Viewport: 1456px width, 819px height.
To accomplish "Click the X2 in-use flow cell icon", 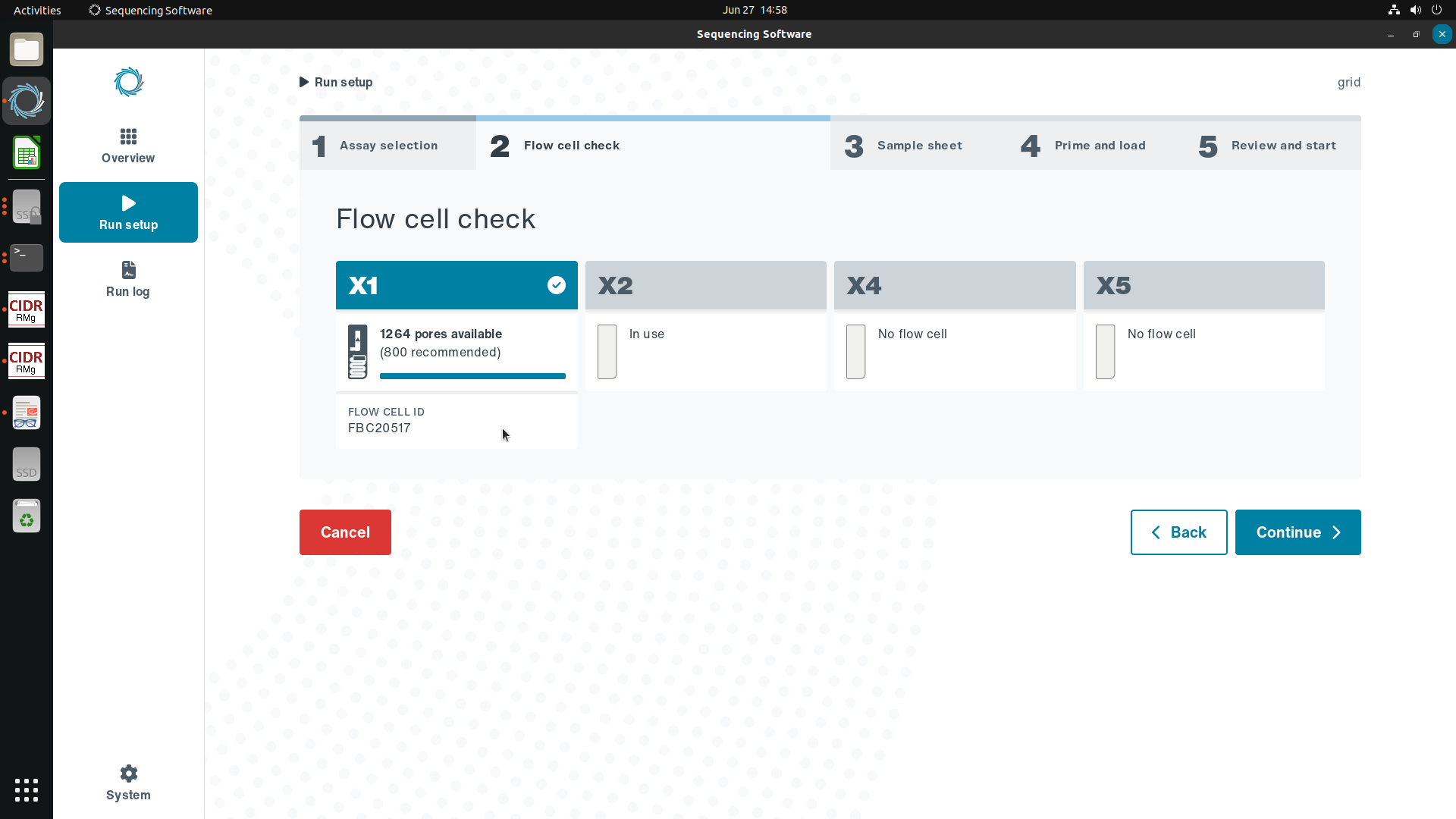I will click(x=607, y=352).
